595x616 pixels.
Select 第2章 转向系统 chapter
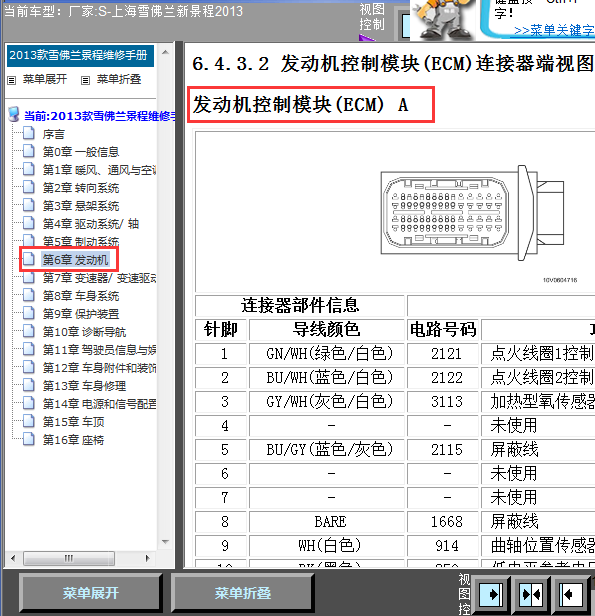click(x=81, y=188)
